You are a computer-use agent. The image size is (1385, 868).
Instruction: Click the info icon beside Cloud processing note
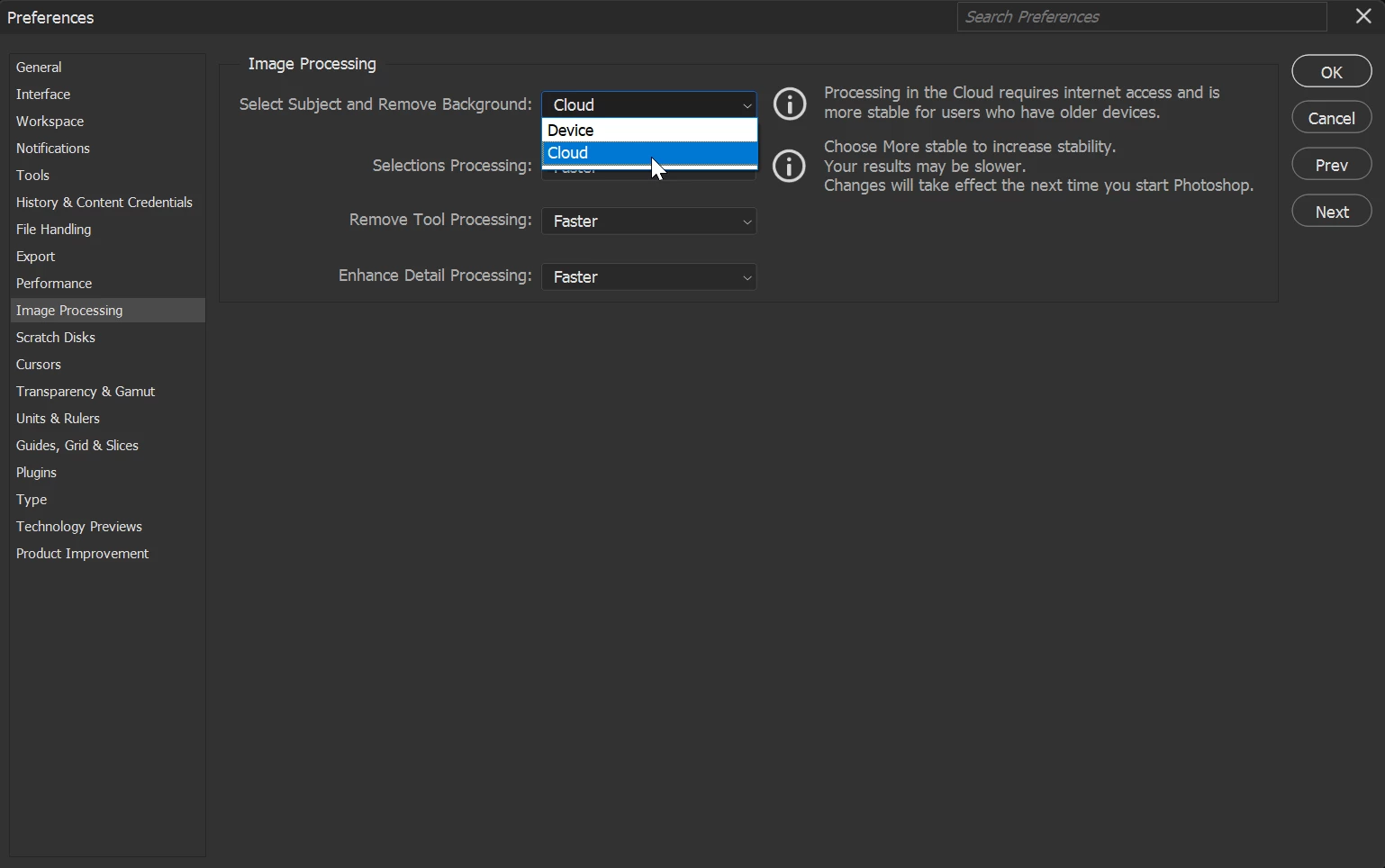(x=790, y=104)
